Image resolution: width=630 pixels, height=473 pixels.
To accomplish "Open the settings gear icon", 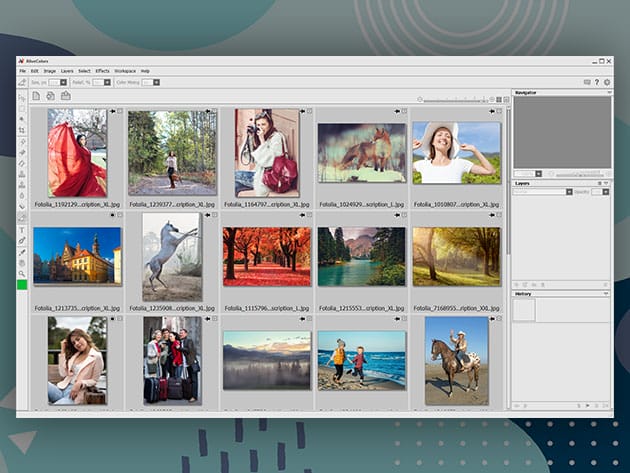I will (x=606, y=82).
